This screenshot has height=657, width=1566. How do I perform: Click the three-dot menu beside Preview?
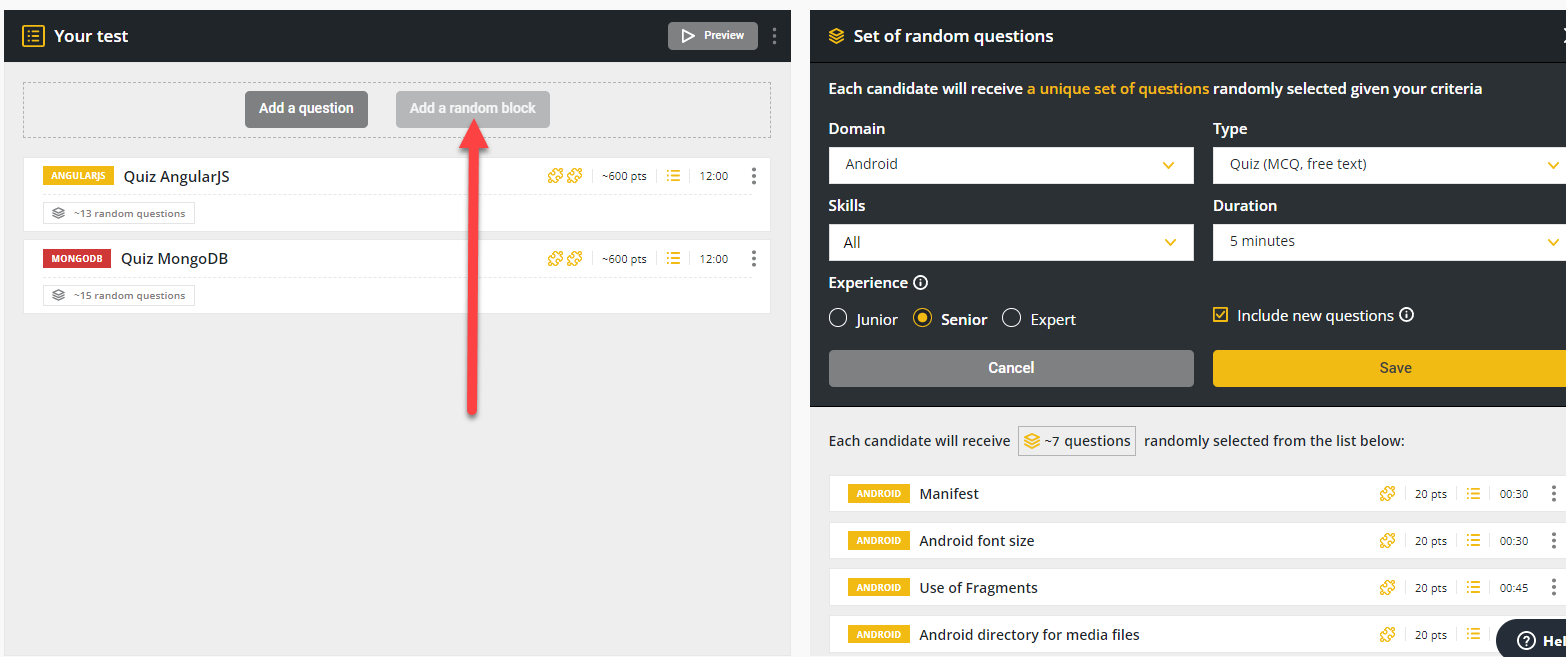pyautogui.click(x=774, y=36)
